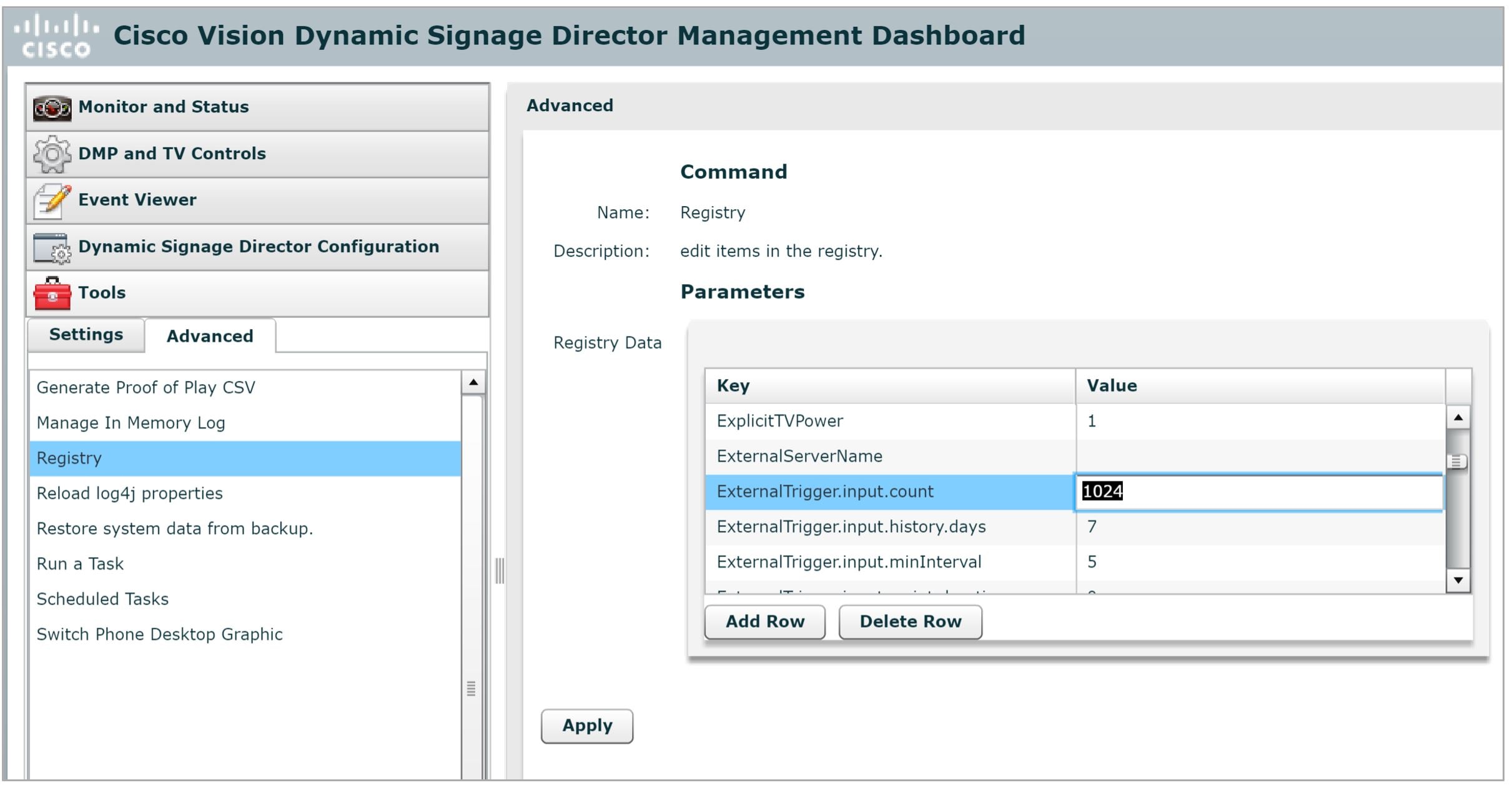This screenshot has width=1512, height=790.
Task: Click the value 1 for ExplicitTVPower
Action: [1260, 422]
